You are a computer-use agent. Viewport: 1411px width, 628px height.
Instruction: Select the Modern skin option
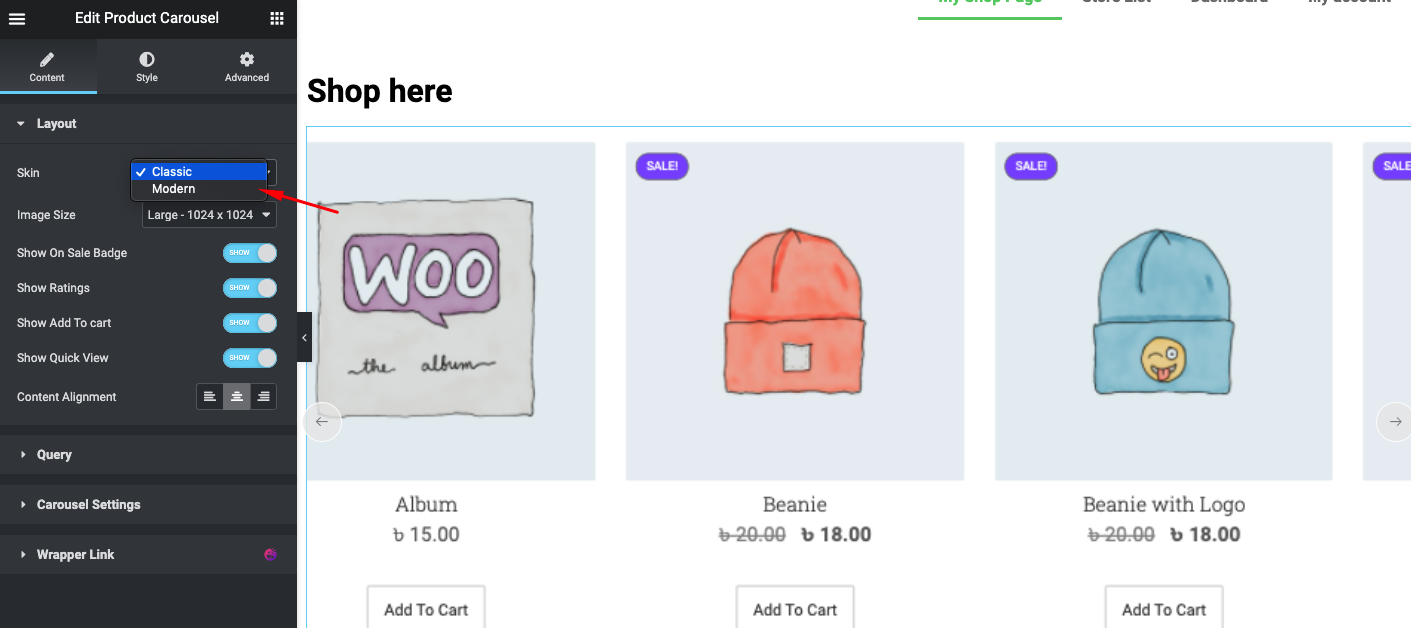pyautogui.click(x=174, y=189)
